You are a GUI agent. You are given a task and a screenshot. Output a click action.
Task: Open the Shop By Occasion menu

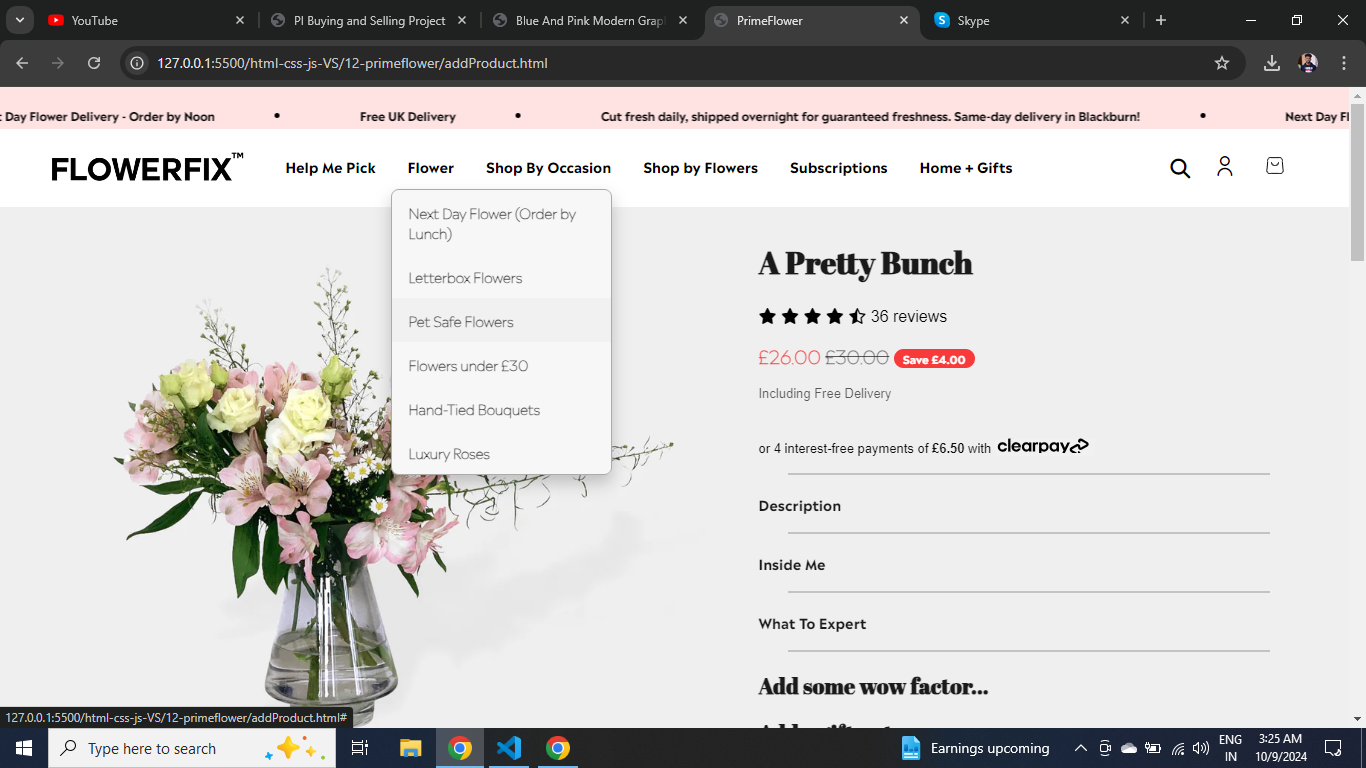(x=548, y=168)
